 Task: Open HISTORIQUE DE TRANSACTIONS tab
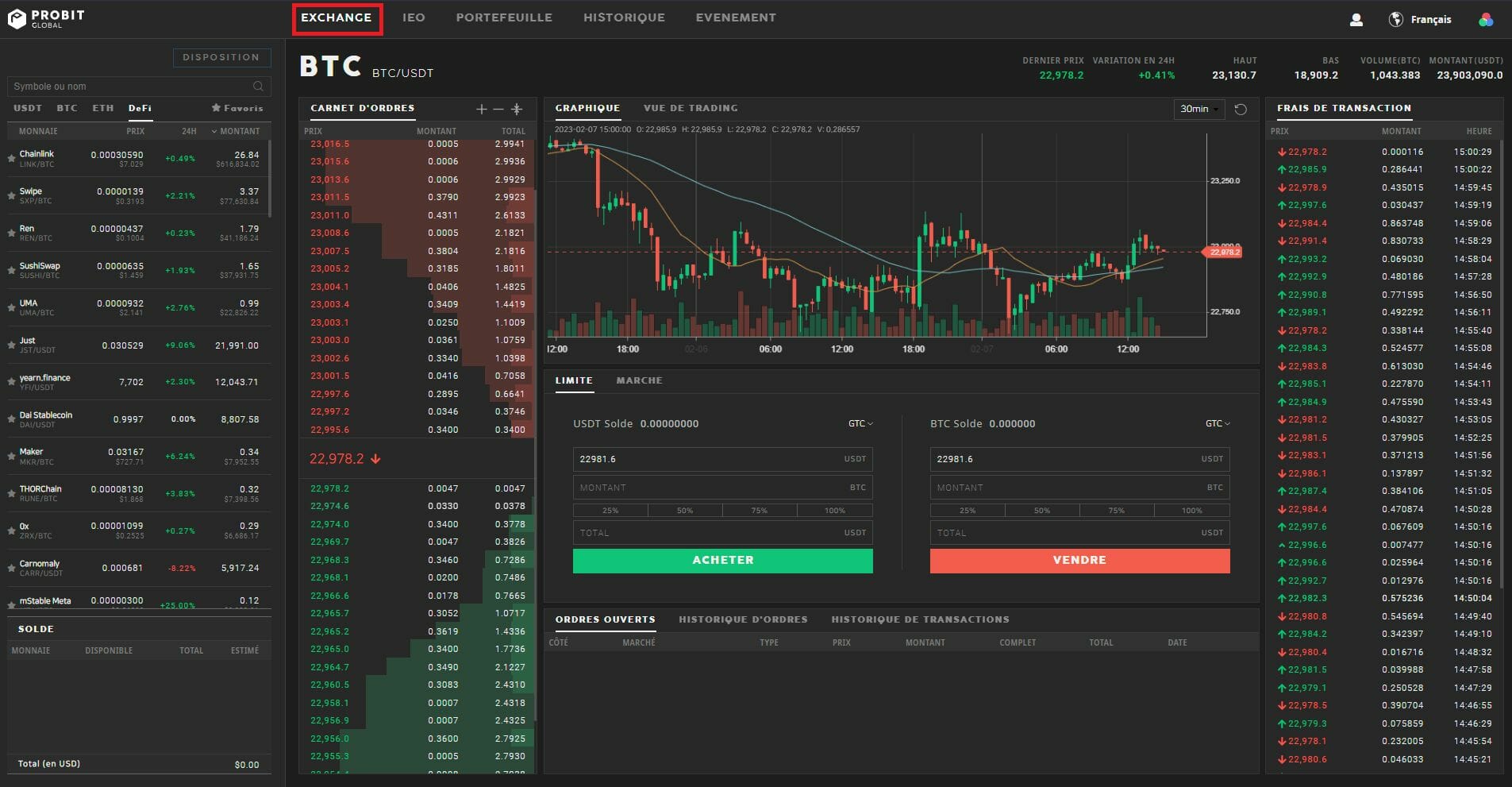click(x=920, y=619)
